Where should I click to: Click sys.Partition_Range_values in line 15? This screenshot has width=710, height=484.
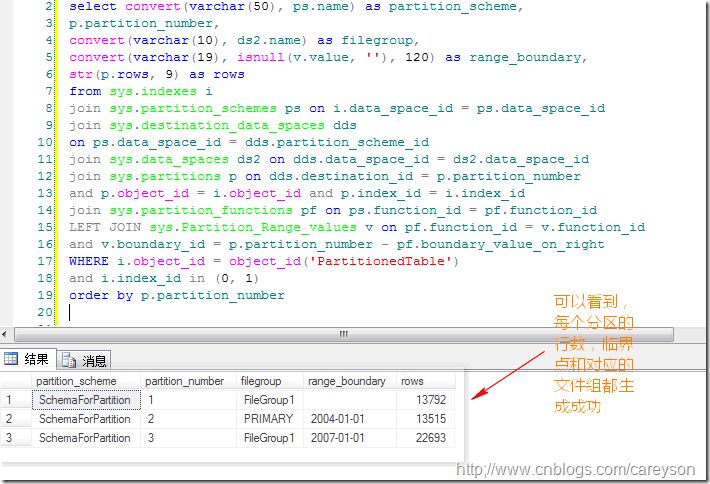(253, 227)
